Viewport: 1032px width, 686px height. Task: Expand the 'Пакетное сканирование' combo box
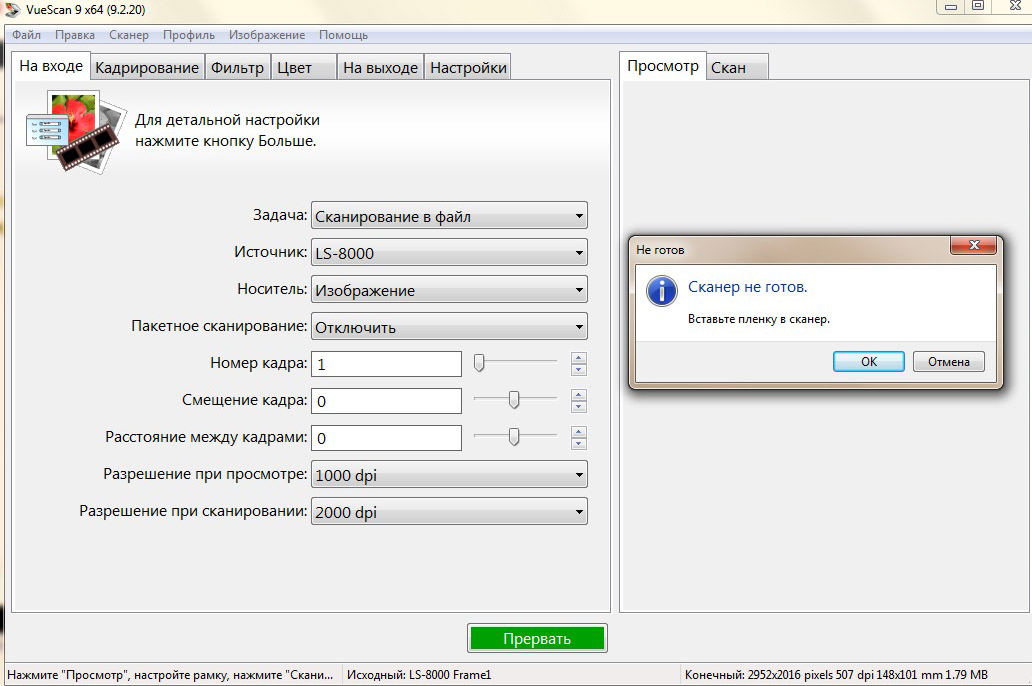tap(449, 327)
